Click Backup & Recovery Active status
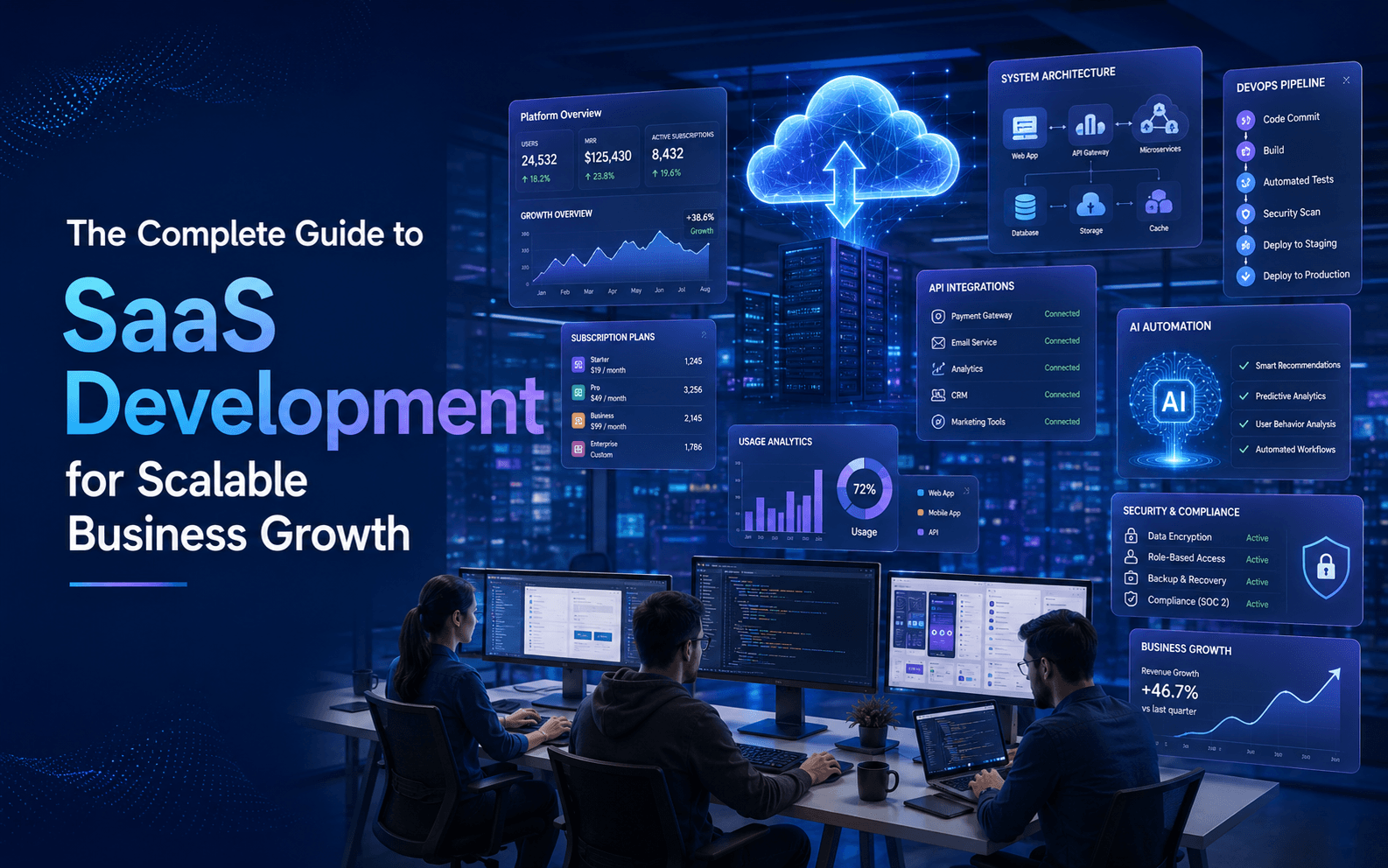 [1257, 582]
